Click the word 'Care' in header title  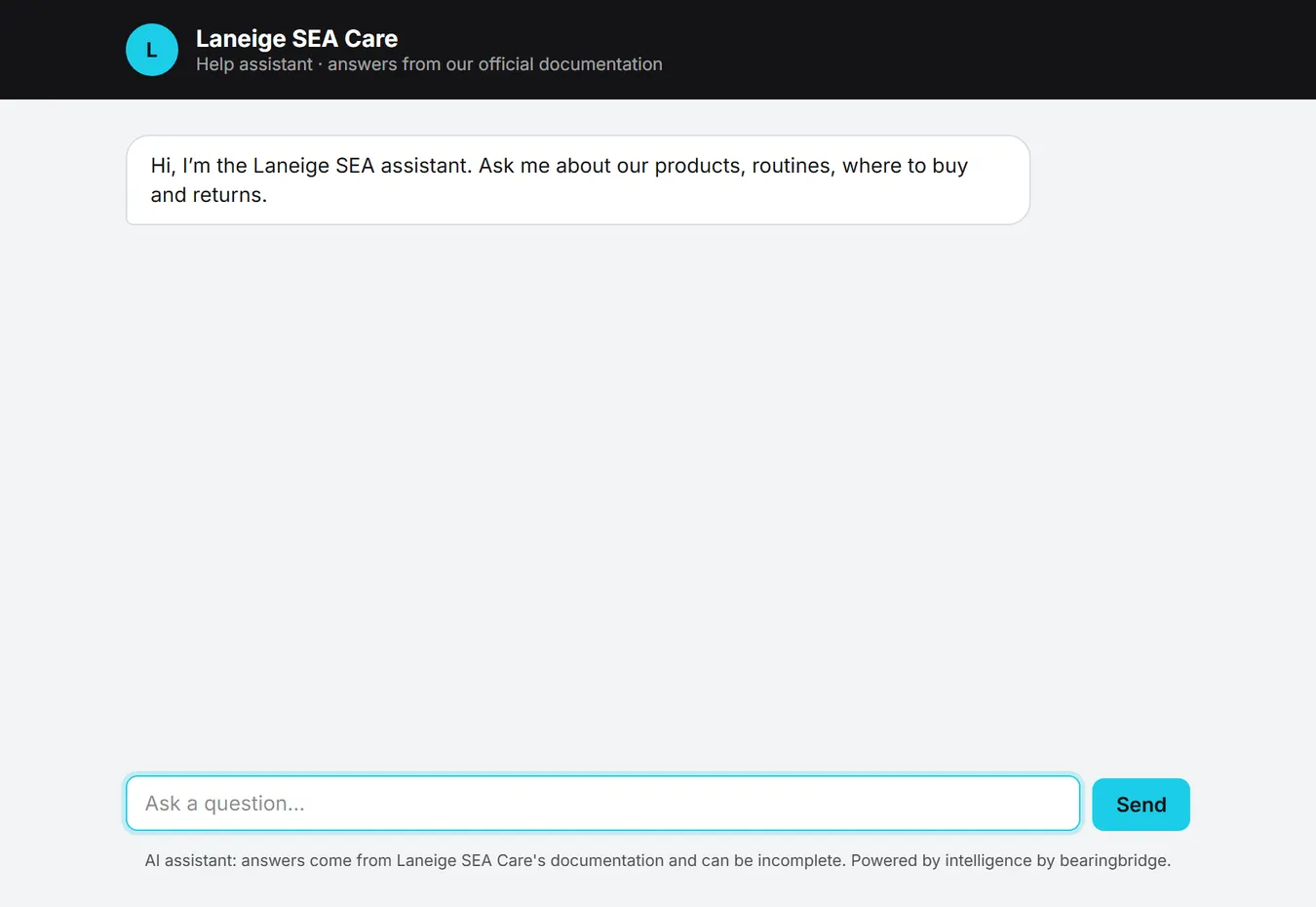(370, 38)
